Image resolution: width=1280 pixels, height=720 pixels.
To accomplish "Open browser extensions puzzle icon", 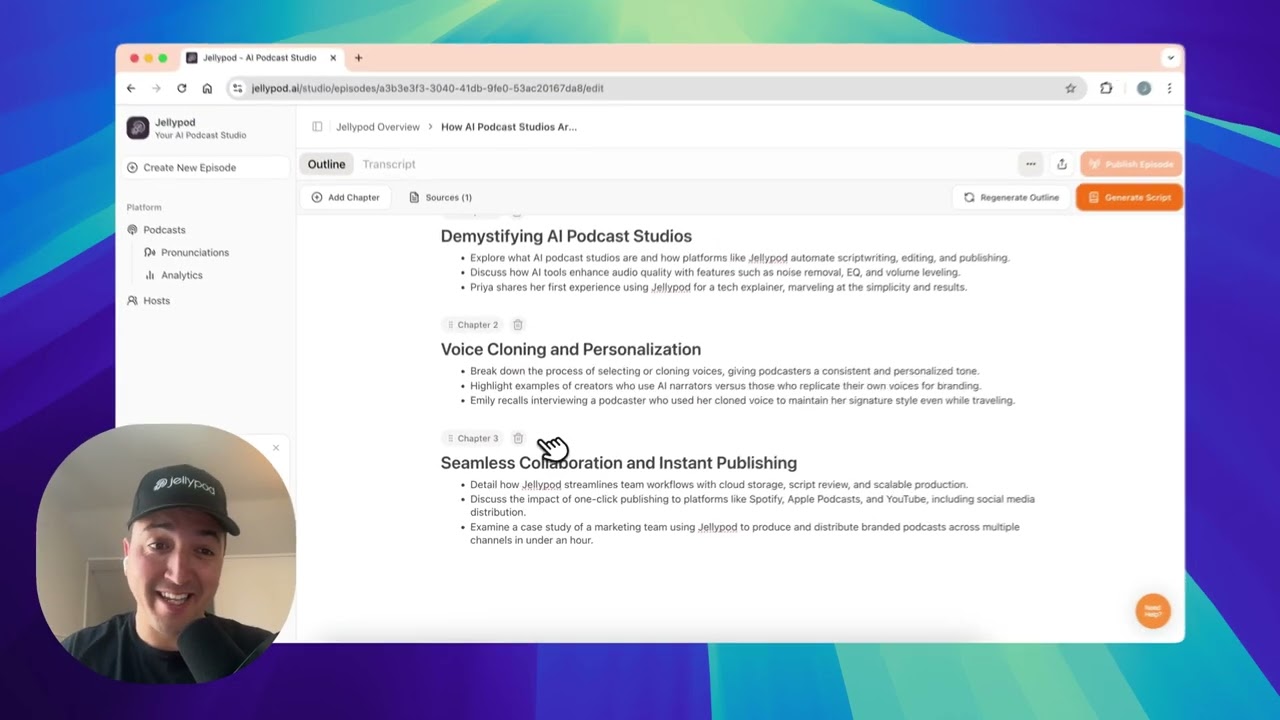I will coord(1106,88).
